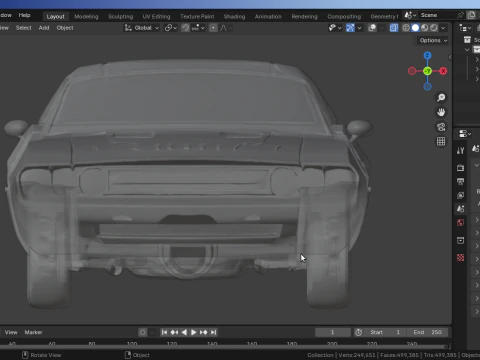Click the pin scene icon
The height and width of the screenshot is (360, 480).
[460, 15]
